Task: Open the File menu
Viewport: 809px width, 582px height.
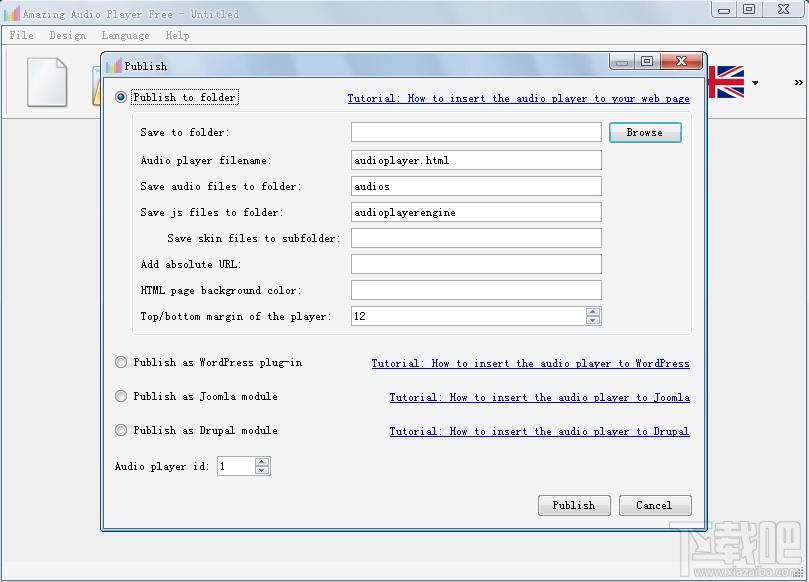Action: (22, 35)
